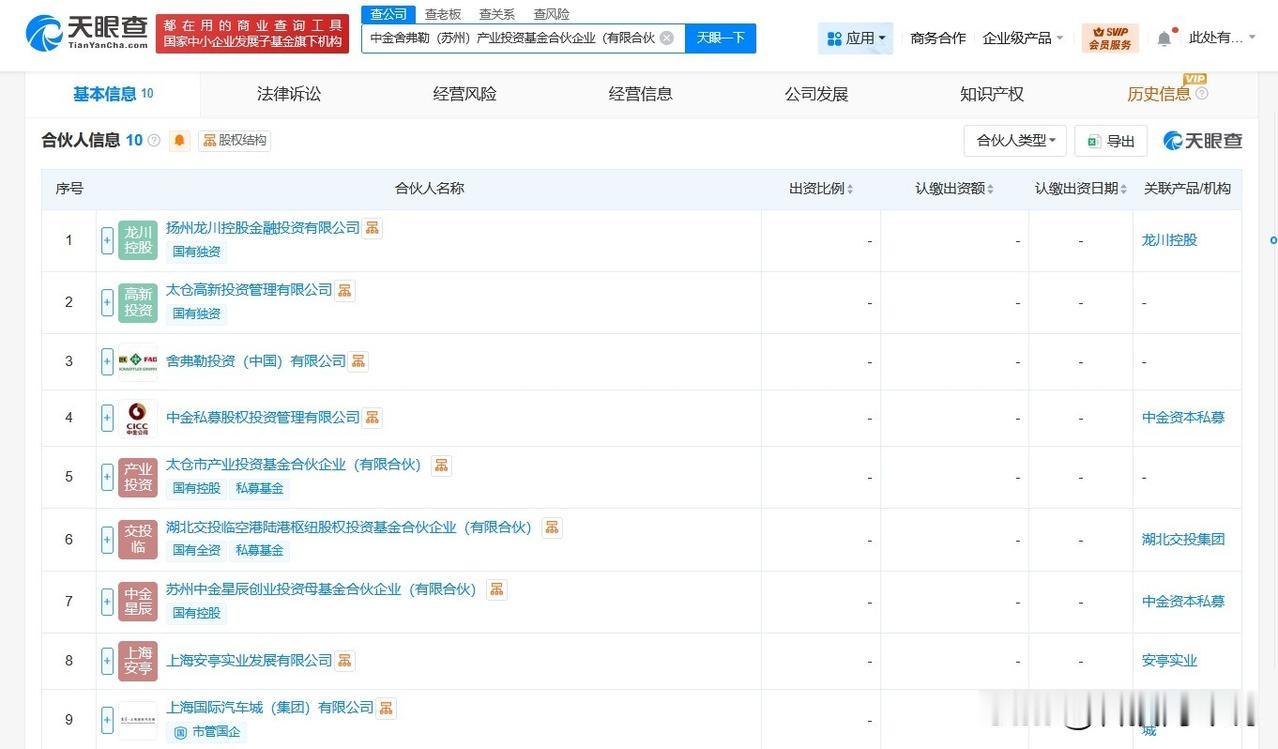Open equity structure icon for 太仓市产业投资基金合伙企业

click(441, 465)
